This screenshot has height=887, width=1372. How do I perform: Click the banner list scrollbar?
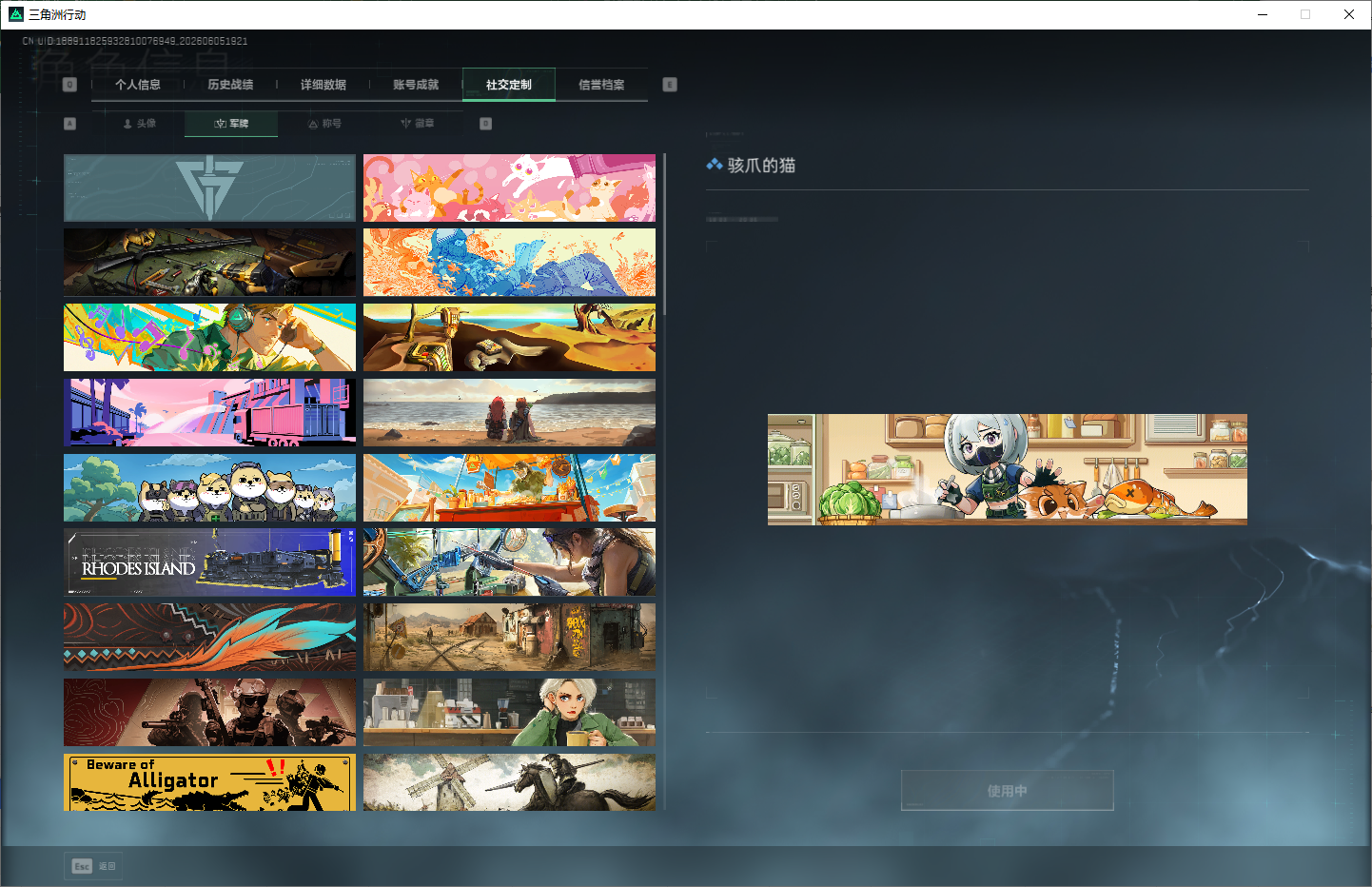(665, 234)
